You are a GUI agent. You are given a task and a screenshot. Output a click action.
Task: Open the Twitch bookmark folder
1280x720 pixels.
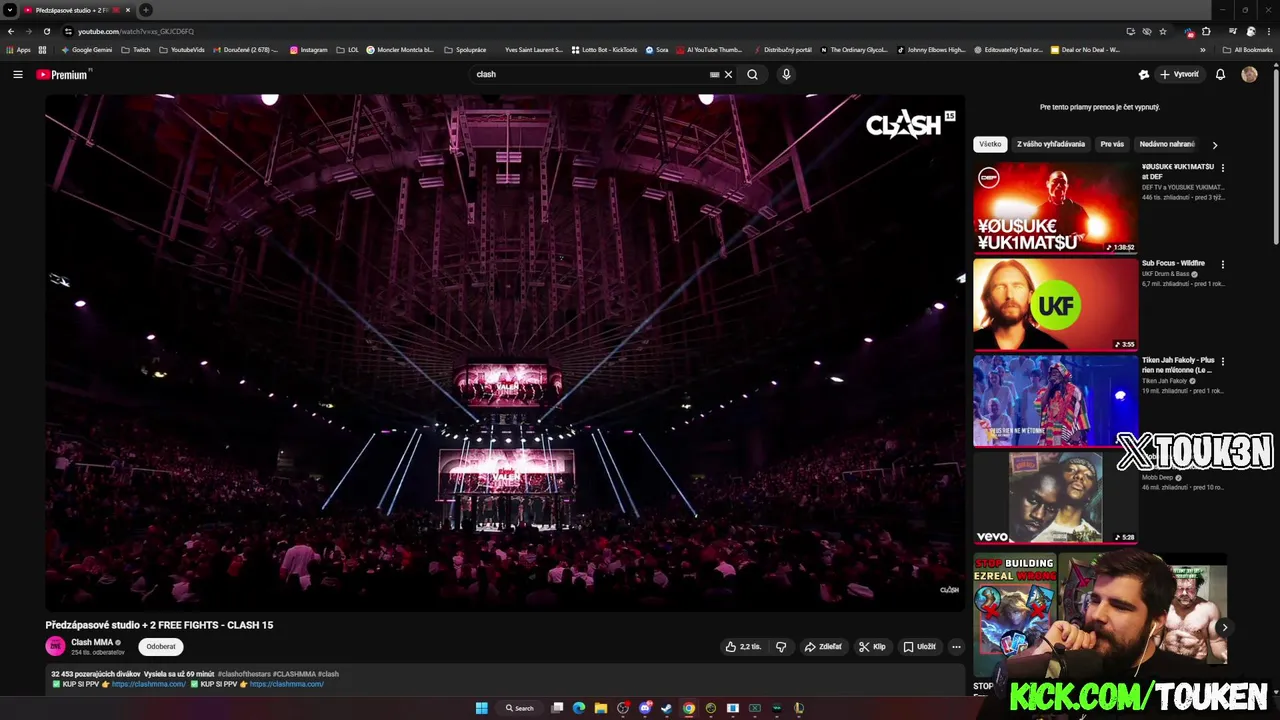pos(136,50)
